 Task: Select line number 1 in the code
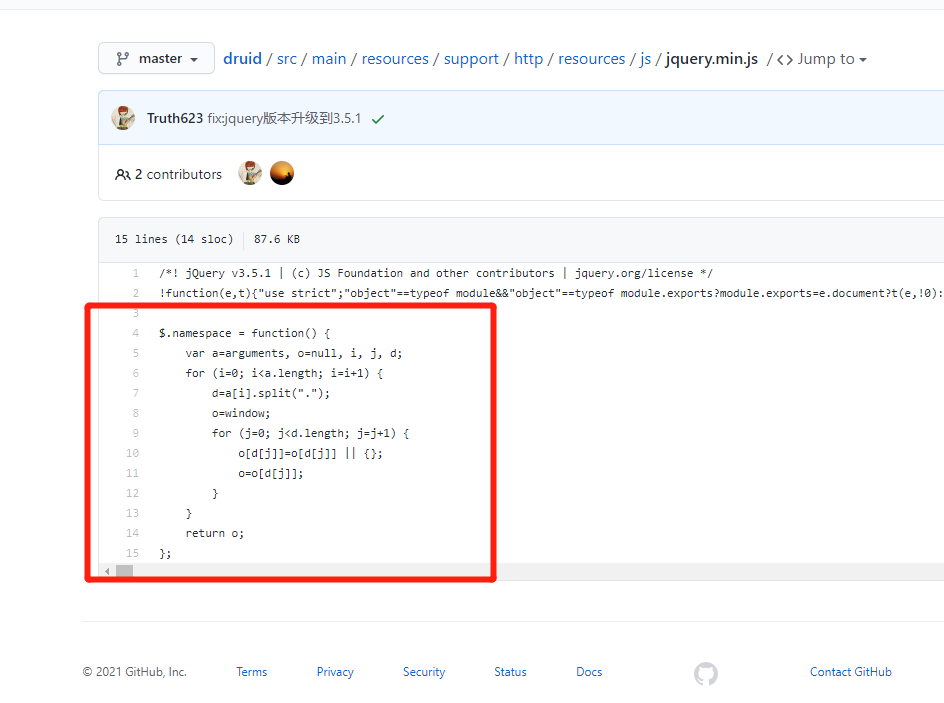point(135,273)
